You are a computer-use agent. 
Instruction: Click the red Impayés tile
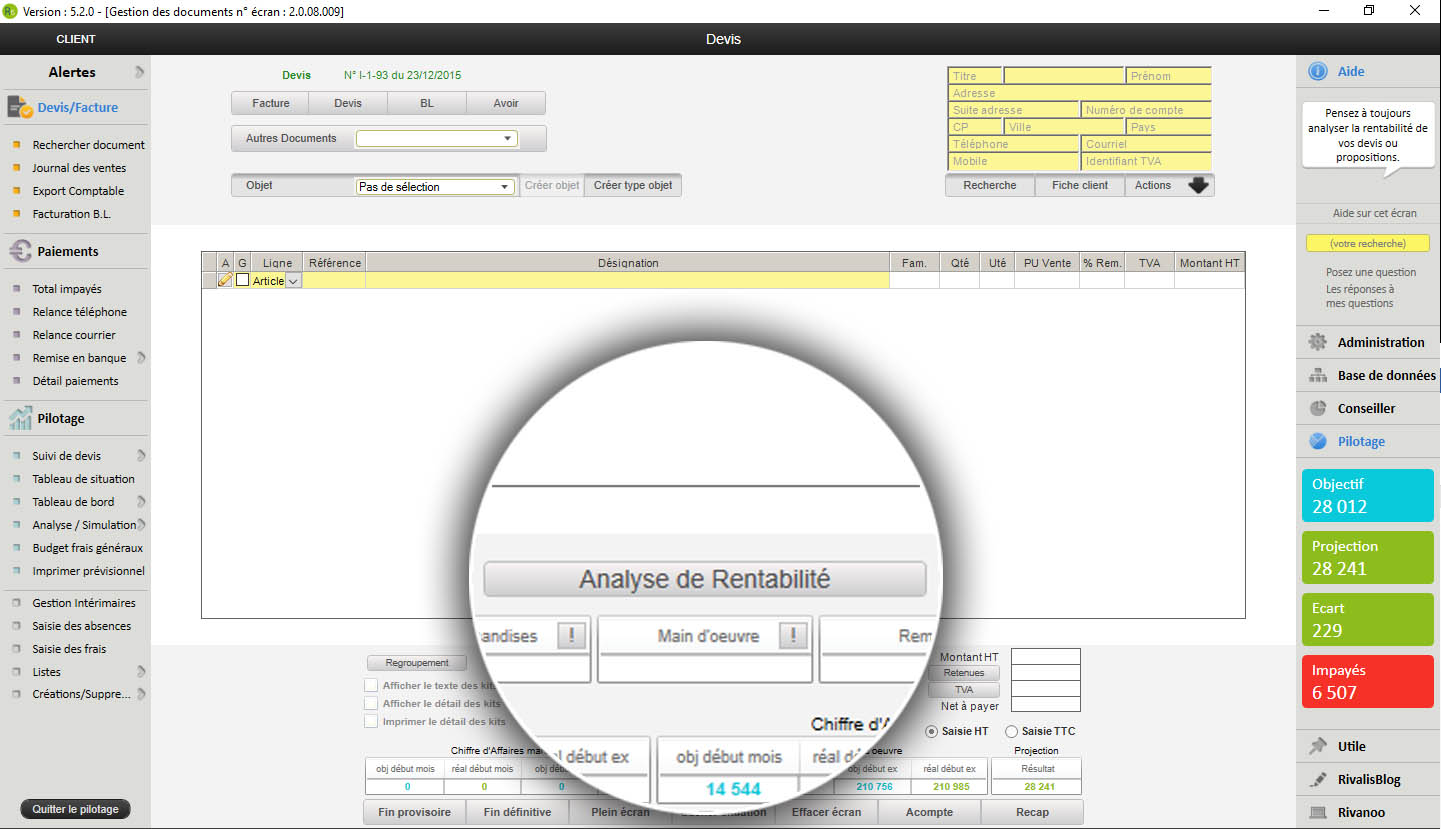(1367, 681)
